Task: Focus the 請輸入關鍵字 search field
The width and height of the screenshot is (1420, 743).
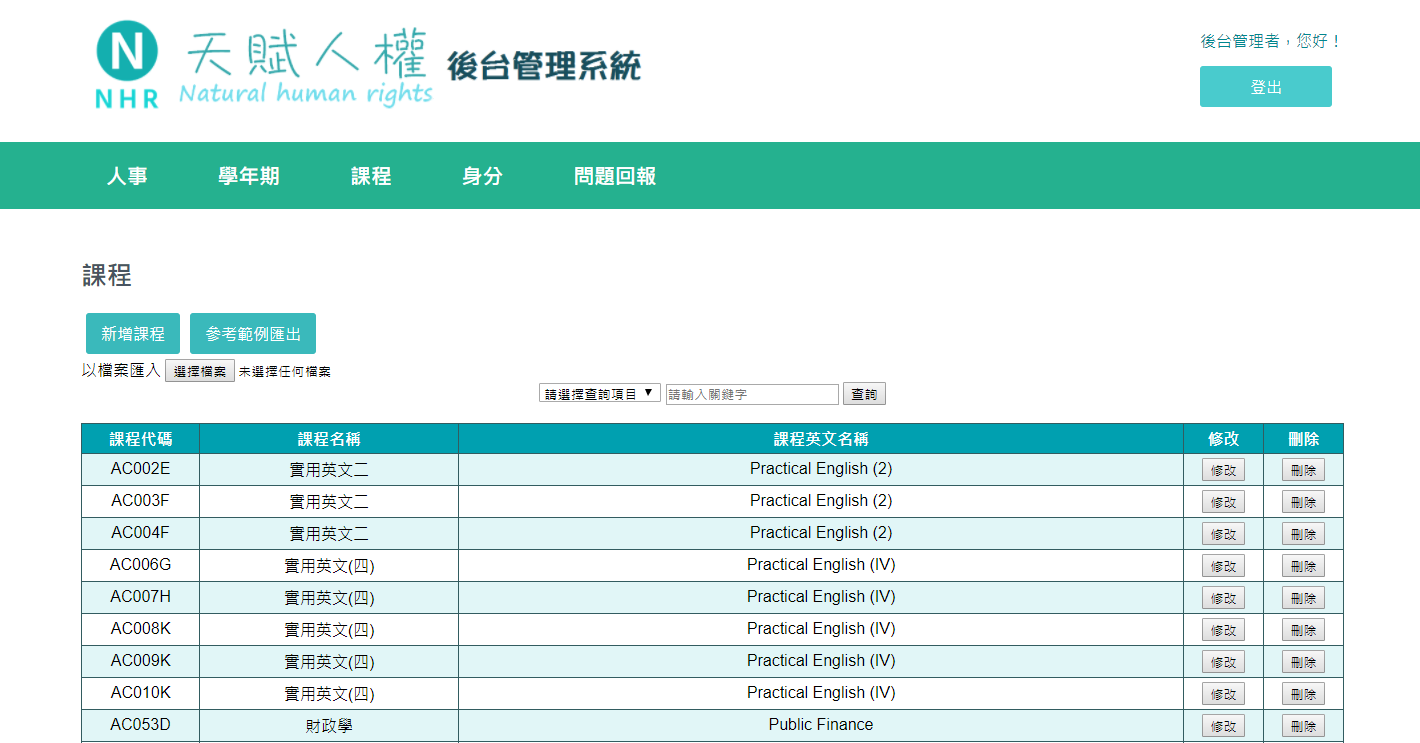Action: click(752, 394)
